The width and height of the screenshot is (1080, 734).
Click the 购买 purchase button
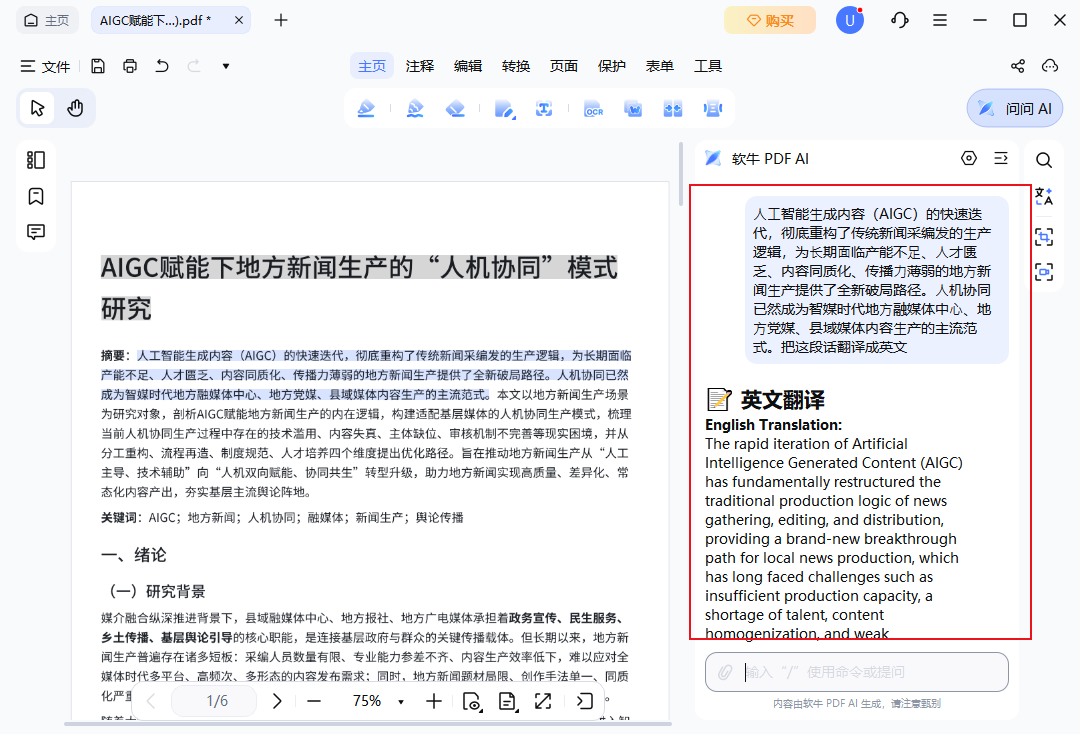770,20
